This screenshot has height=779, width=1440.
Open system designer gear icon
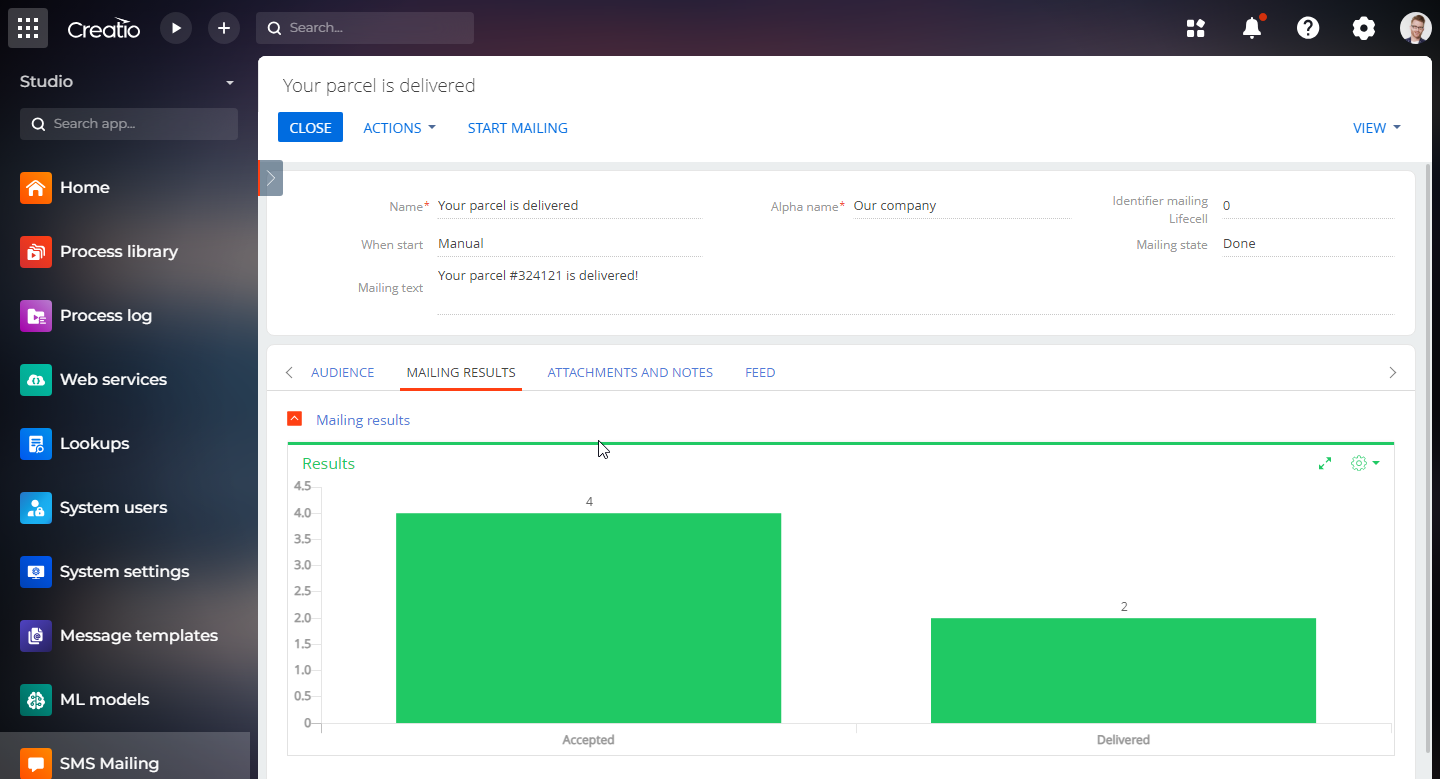click(x=1363, y=28)
